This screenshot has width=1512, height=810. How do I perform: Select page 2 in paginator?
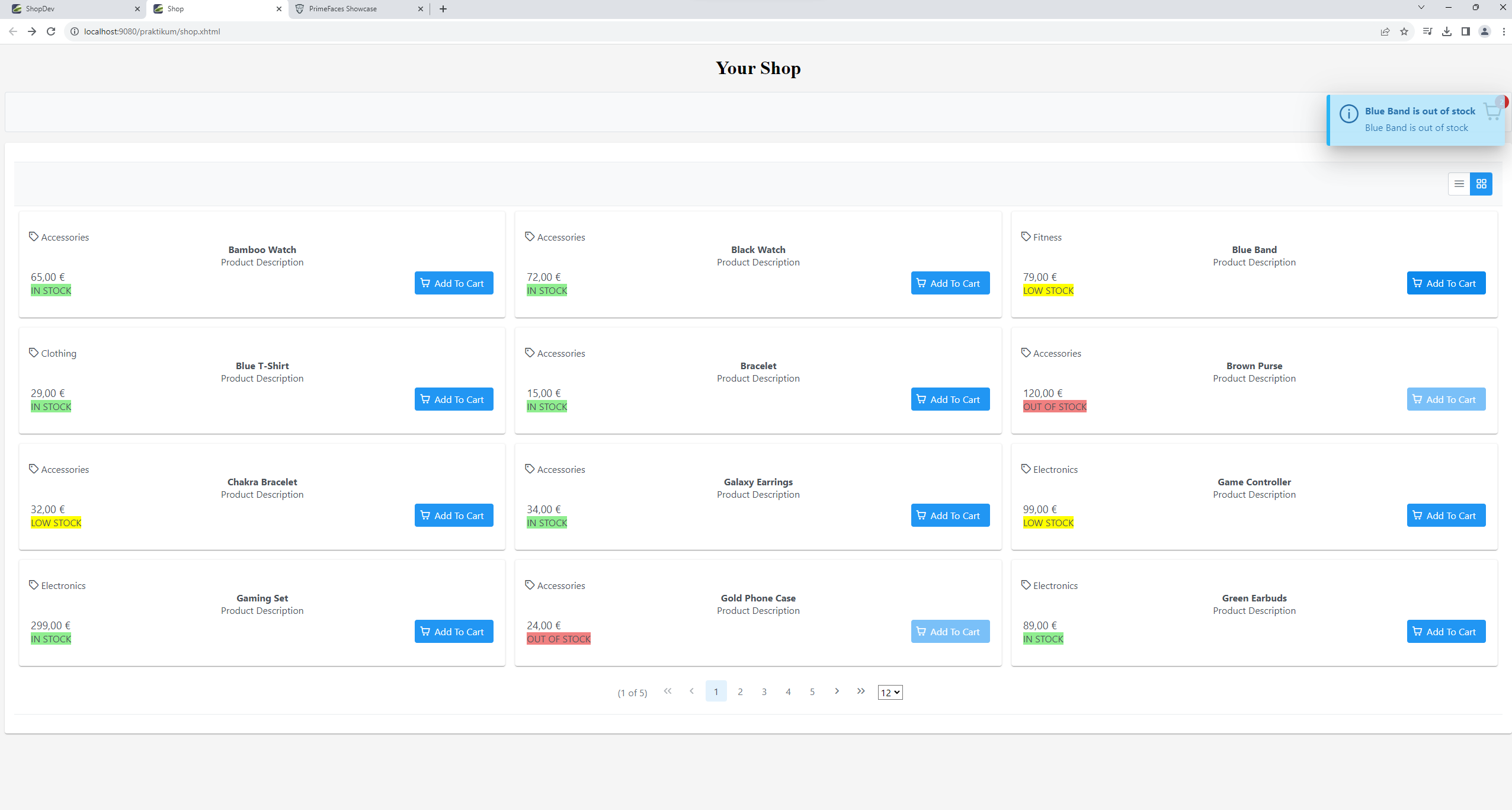740,691
